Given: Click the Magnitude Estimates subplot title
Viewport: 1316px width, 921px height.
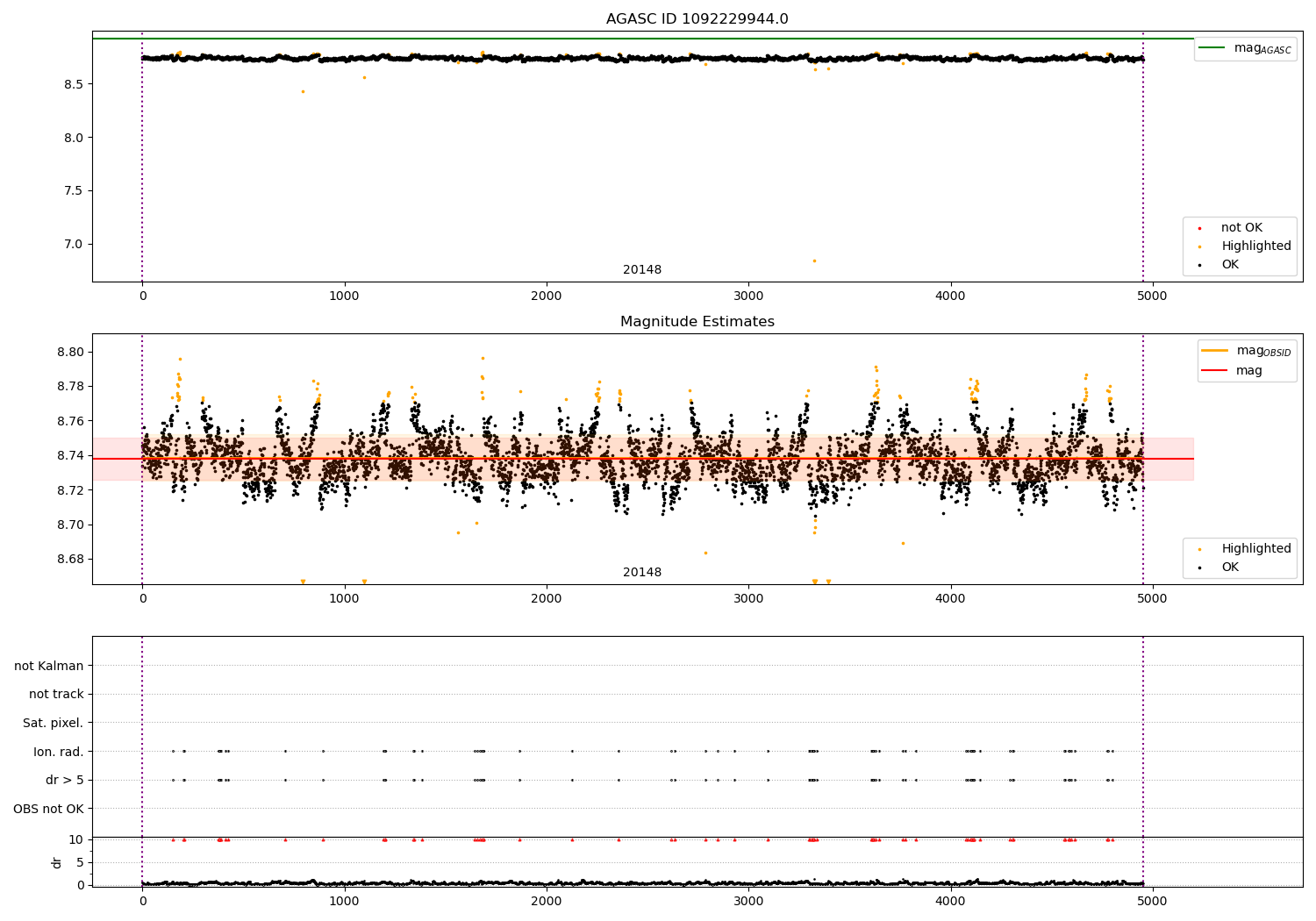Looking at the screenshot, I should 697,322.
